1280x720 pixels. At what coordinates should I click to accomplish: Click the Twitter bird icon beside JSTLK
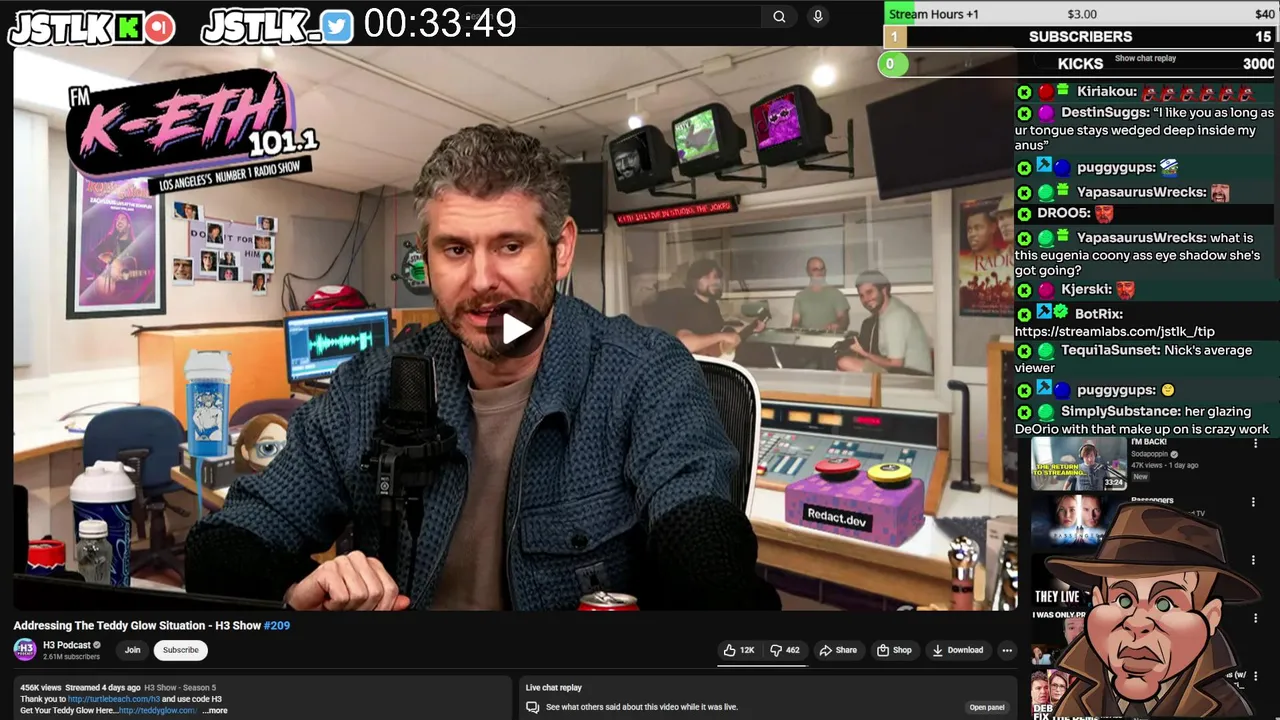338,27
